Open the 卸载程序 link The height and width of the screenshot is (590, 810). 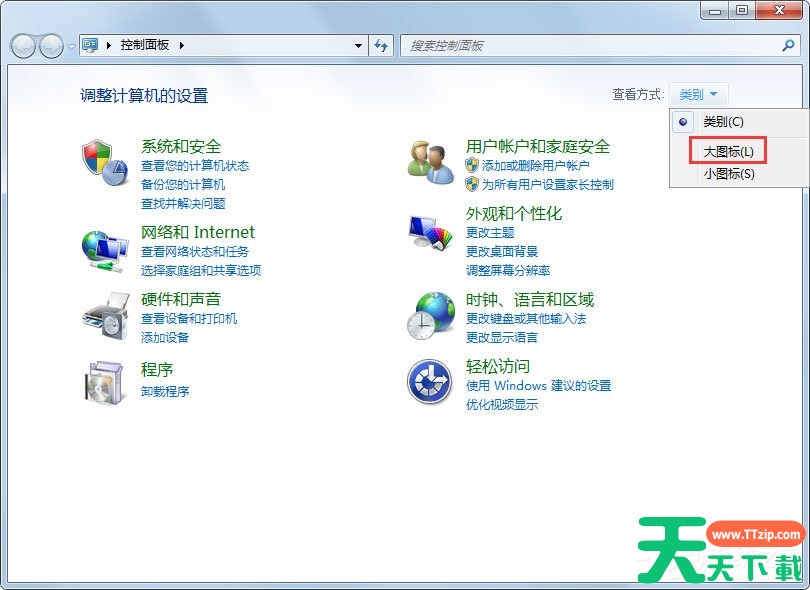point(165,391)
